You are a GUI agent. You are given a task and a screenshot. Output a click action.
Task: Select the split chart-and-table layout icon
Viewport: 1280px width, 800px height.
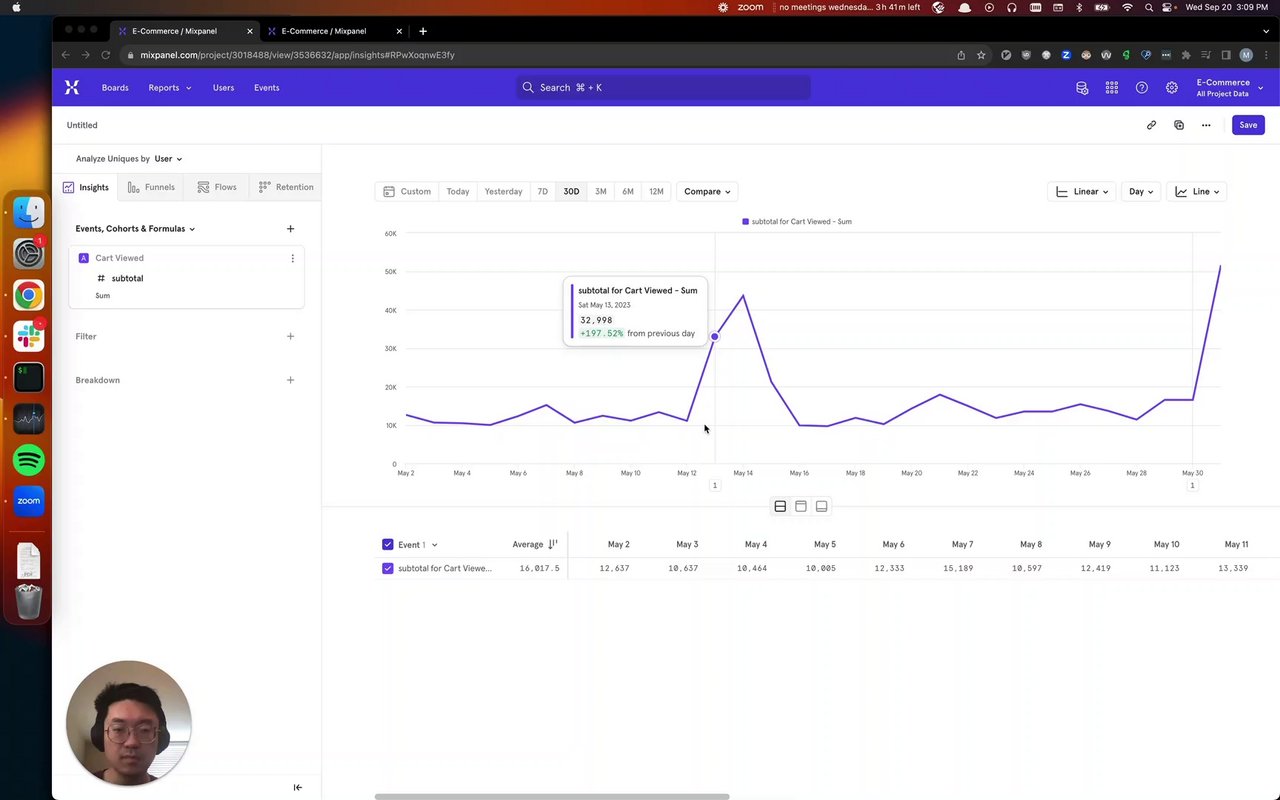(780, 506)
